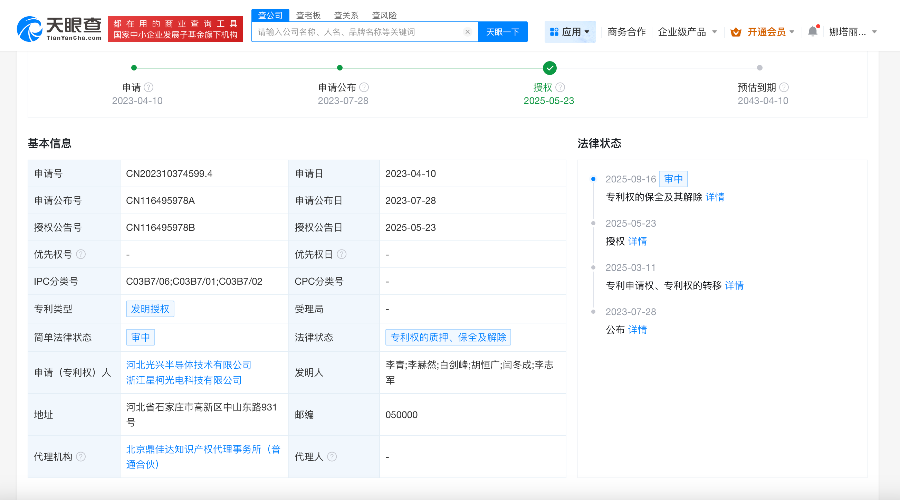Click the notification bell icon
Image resolution: width=900 pixels, height=500 pixels.
click(813, 31)
